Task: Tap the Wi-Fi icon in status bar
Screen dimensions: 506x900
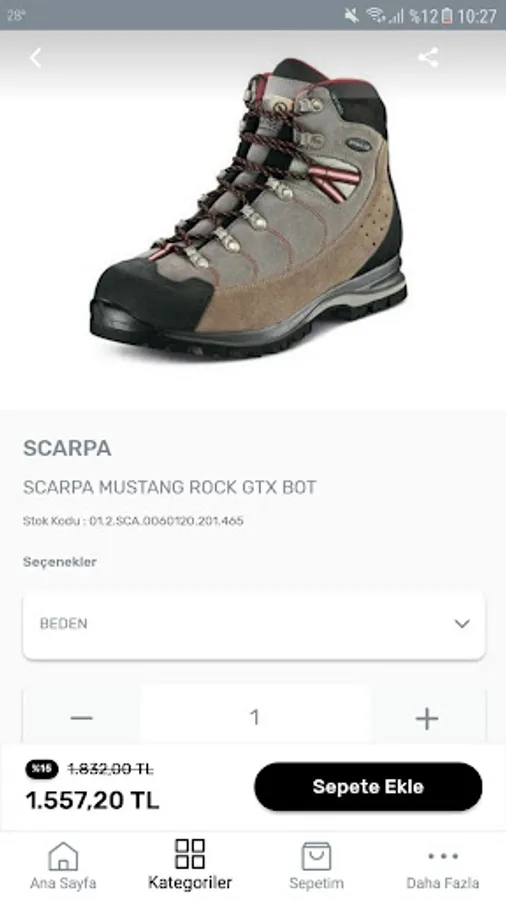Action: (375, 15)
